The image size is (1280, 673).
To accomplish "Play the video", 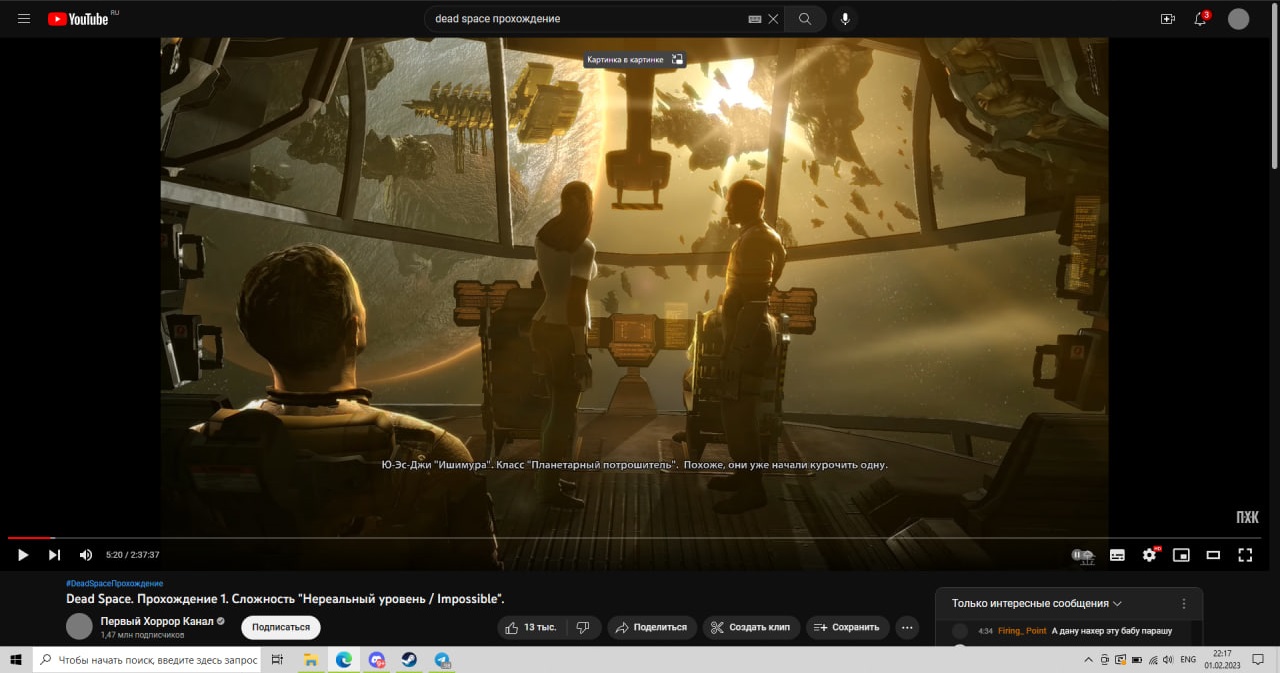I will (x=23, y=554).
